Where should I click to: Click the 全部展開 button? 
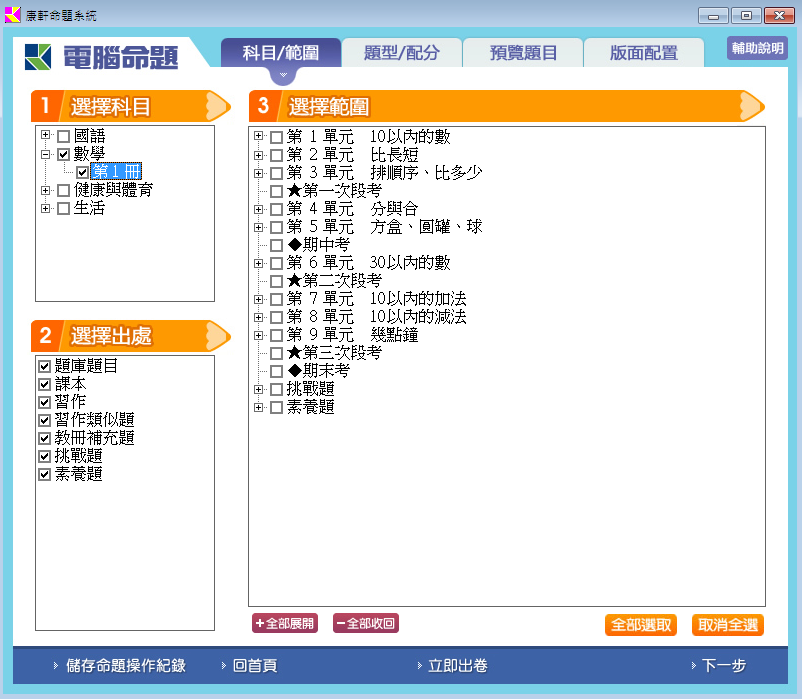pyautogui.click(x=284, y=624)
